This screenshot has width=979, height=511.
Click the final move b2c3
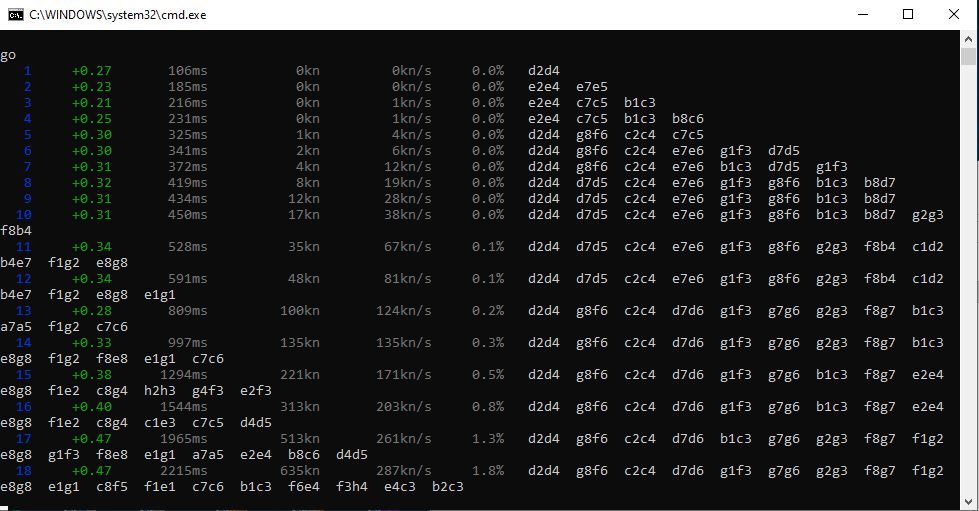(x=448, y=487)
